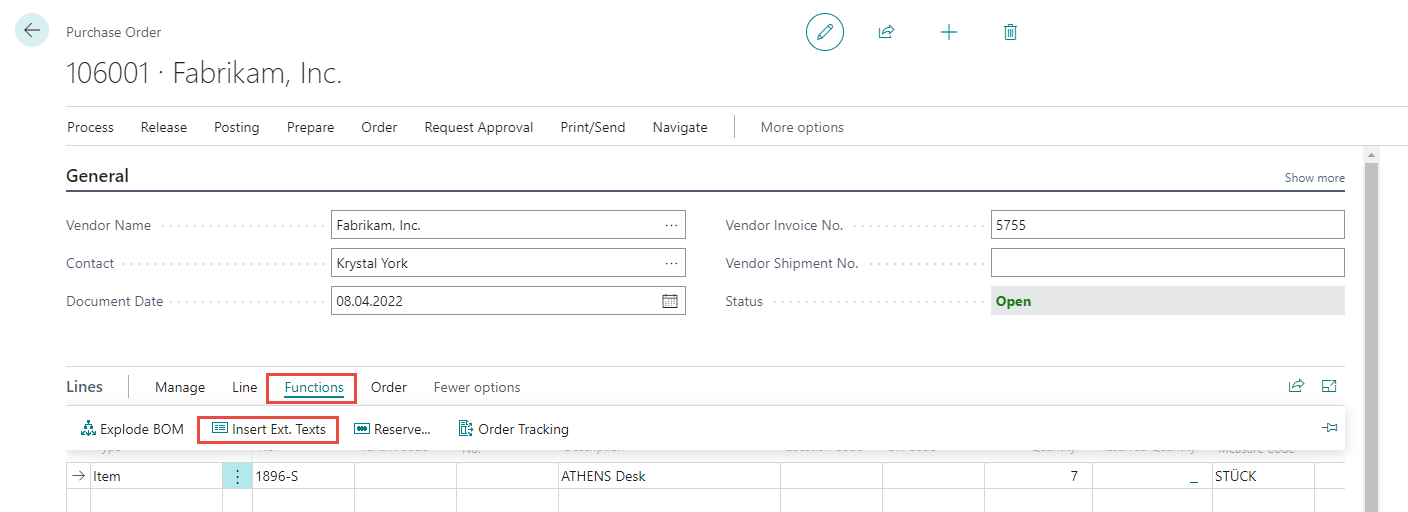Click the quantity cell showing 7
The width and height of the screenshot is (1408, 512).
click(x=1037, y=477)
